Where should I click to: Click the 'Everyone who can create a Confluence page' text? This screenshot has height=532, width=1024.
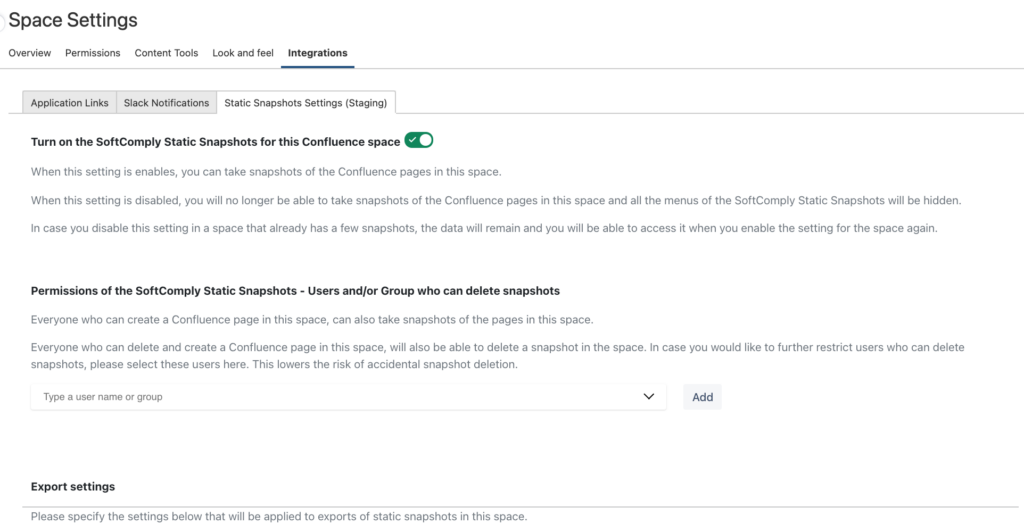312,319
